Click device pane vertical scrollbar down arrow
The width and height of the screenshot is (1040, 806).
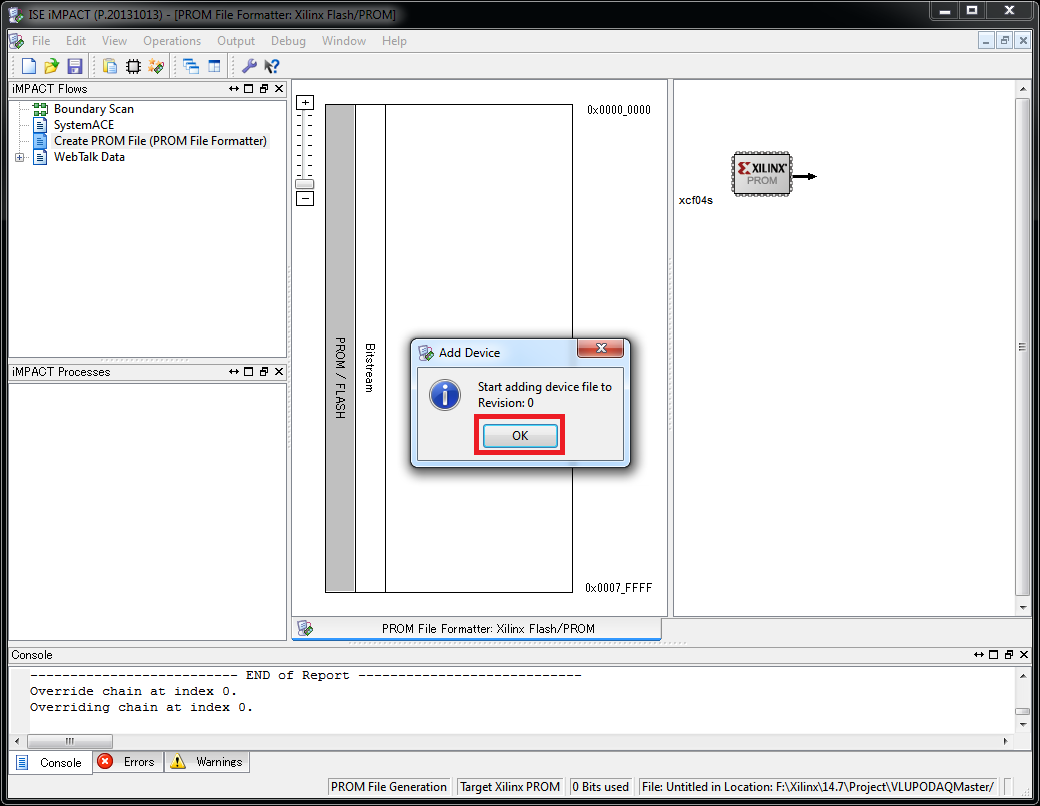click(1023, 608)
